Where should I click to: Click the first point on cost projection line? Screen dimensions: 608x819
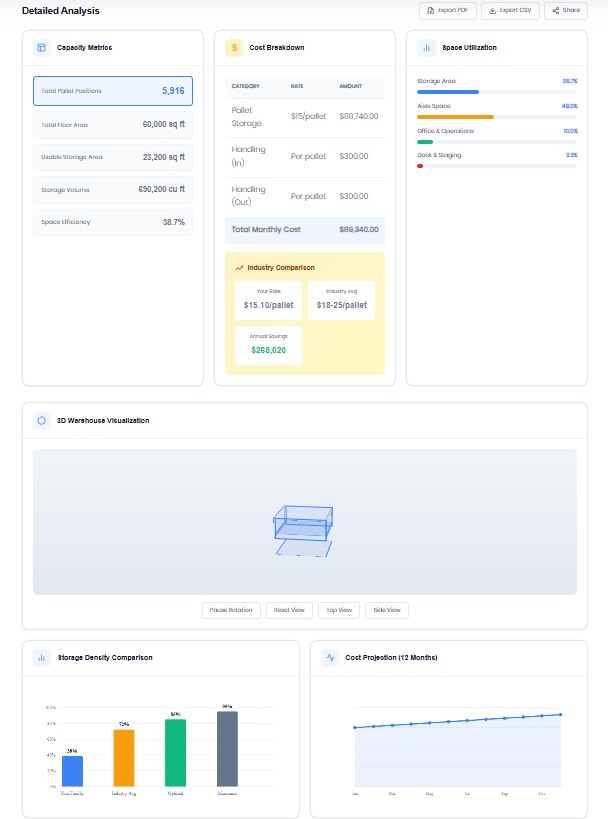355,727
